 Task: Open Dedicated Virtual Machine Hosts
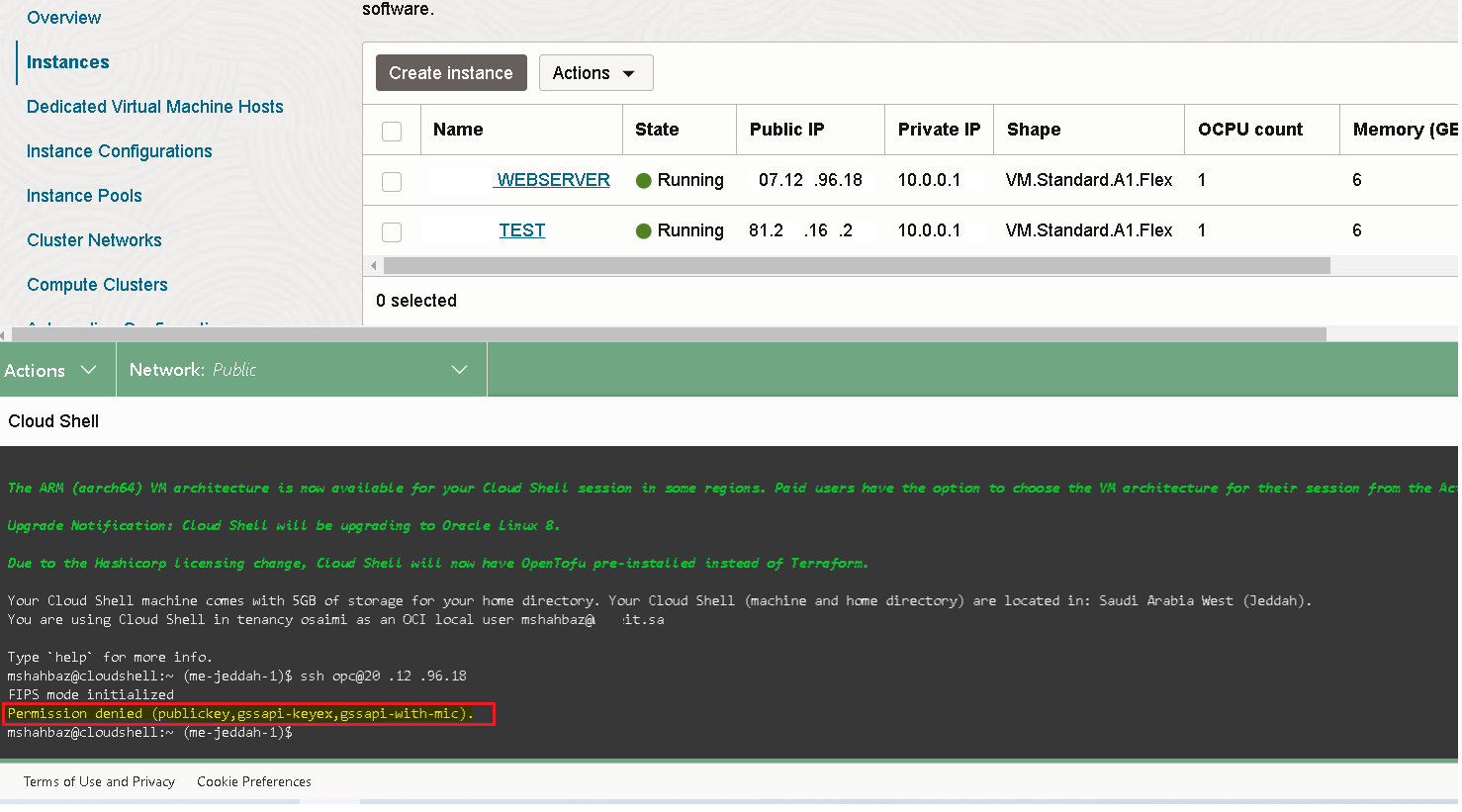(154, 107)
